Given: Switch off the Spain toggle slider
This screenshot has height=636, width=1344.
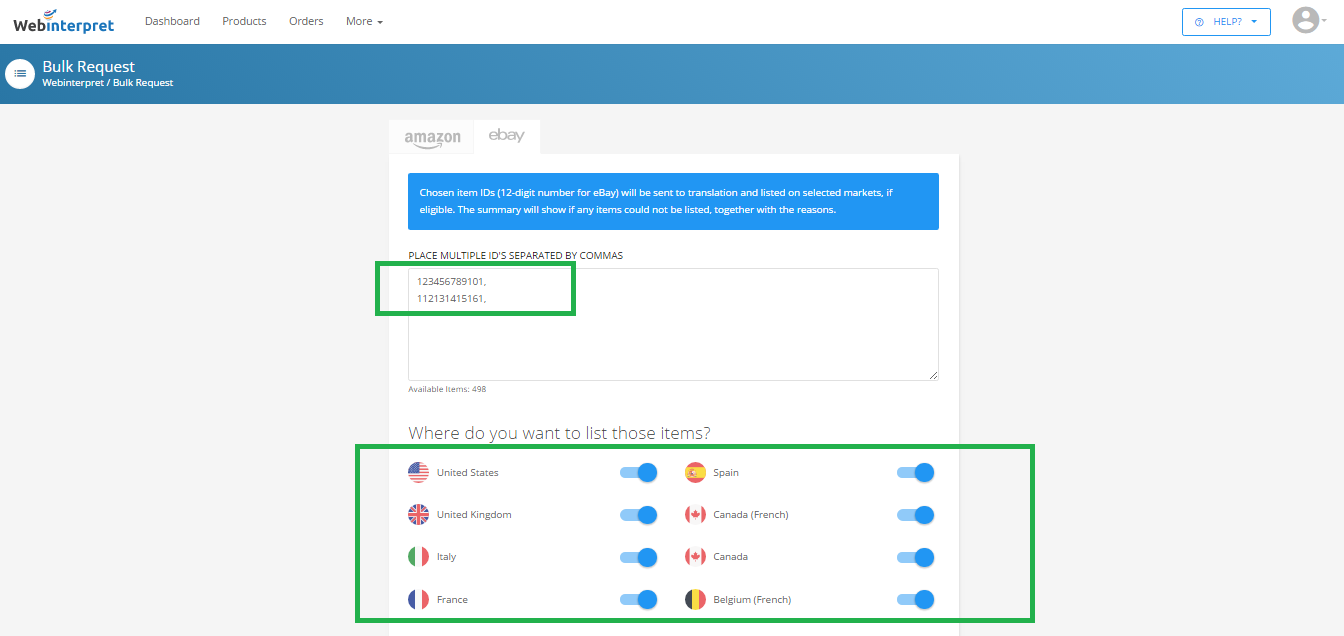Looking at the screenshot, I should [915, 473].
